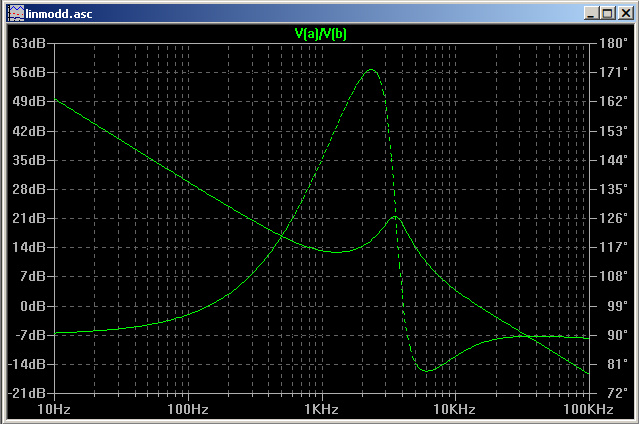Click the 72° phase axis label

coord(617,393)
